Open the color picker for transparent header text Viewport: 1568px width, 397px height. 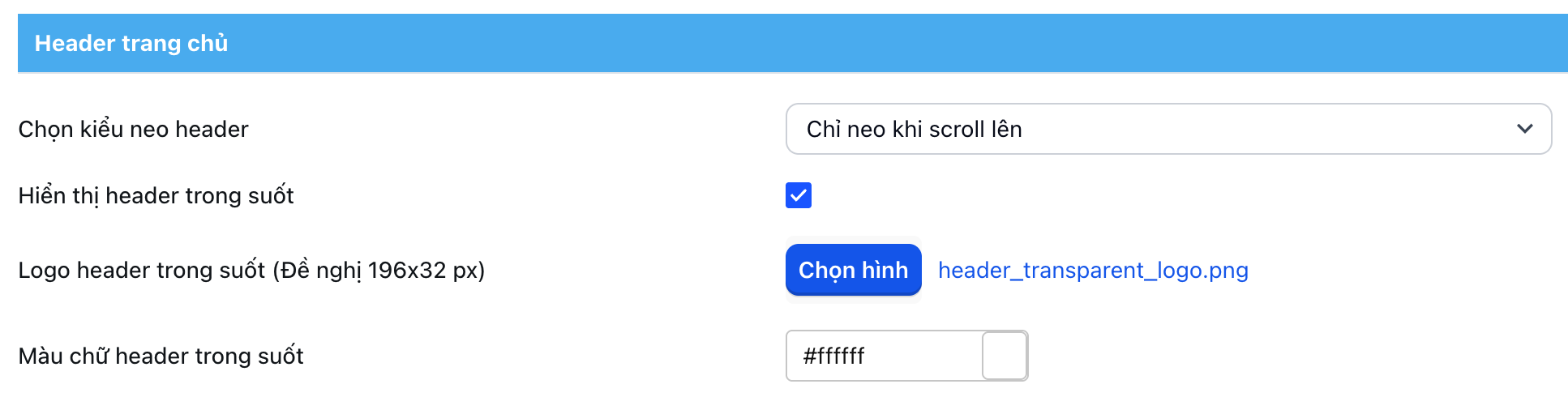(1005, 356)
